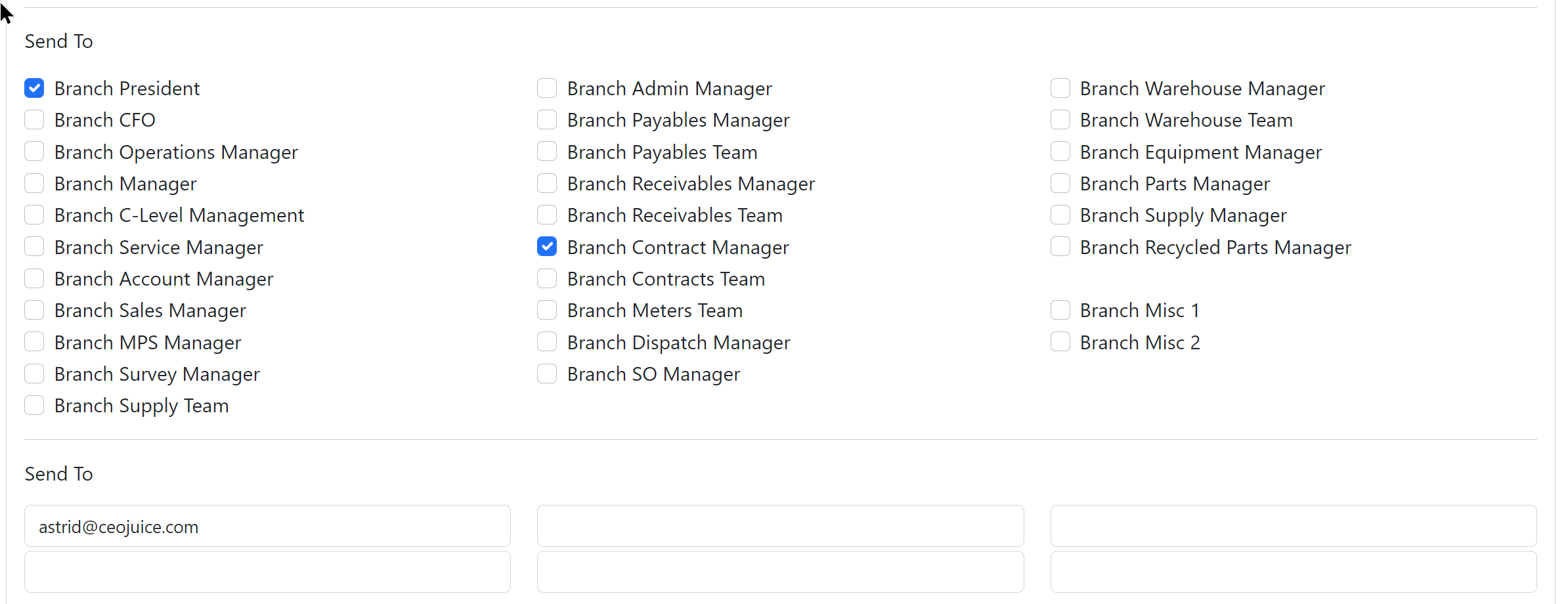Uncheck the Branch President checkbox
The image size is (1568, 604).
[34, 88]
